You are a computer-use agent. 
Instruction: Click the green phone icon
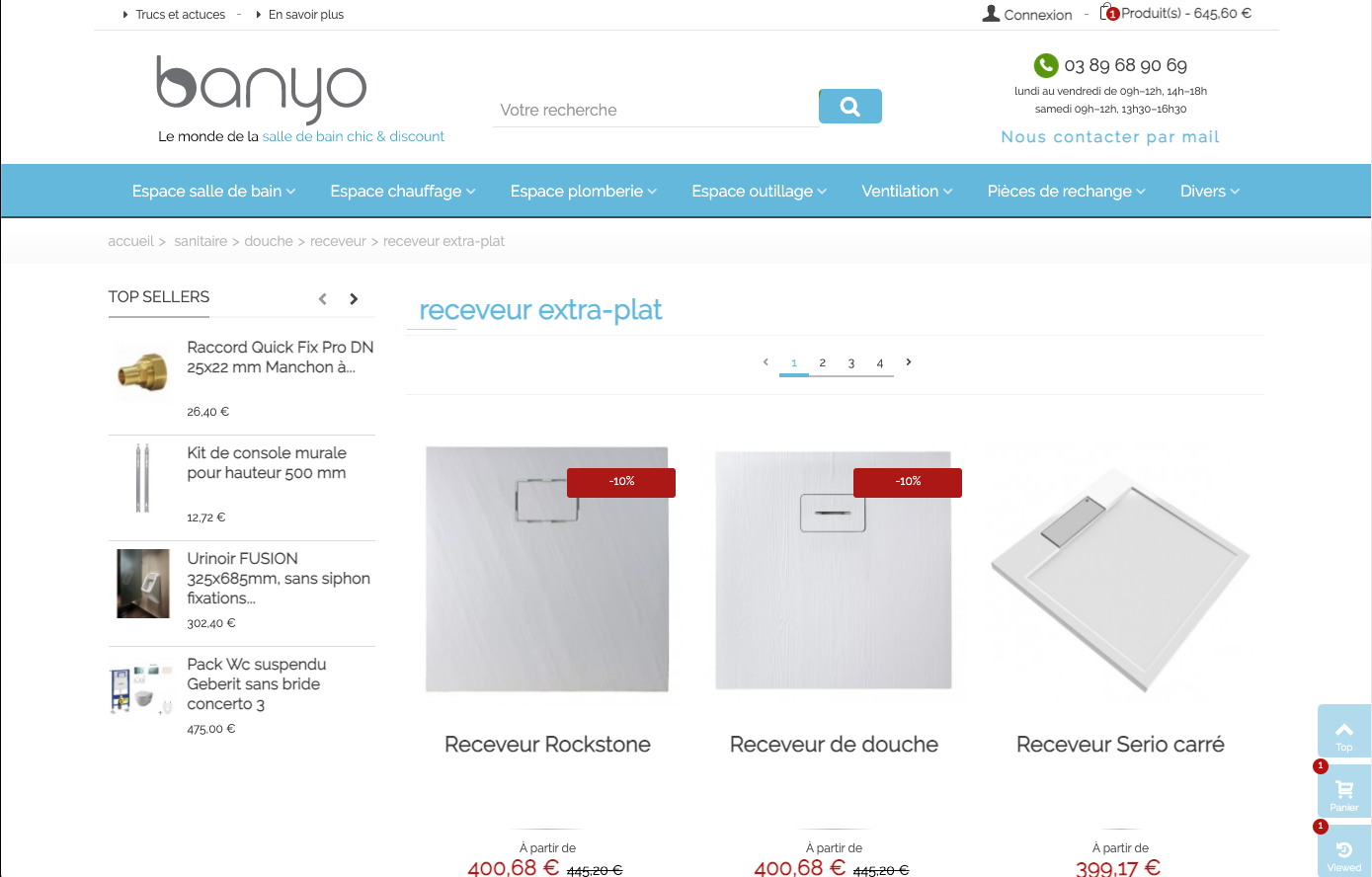click(1046, 65)
